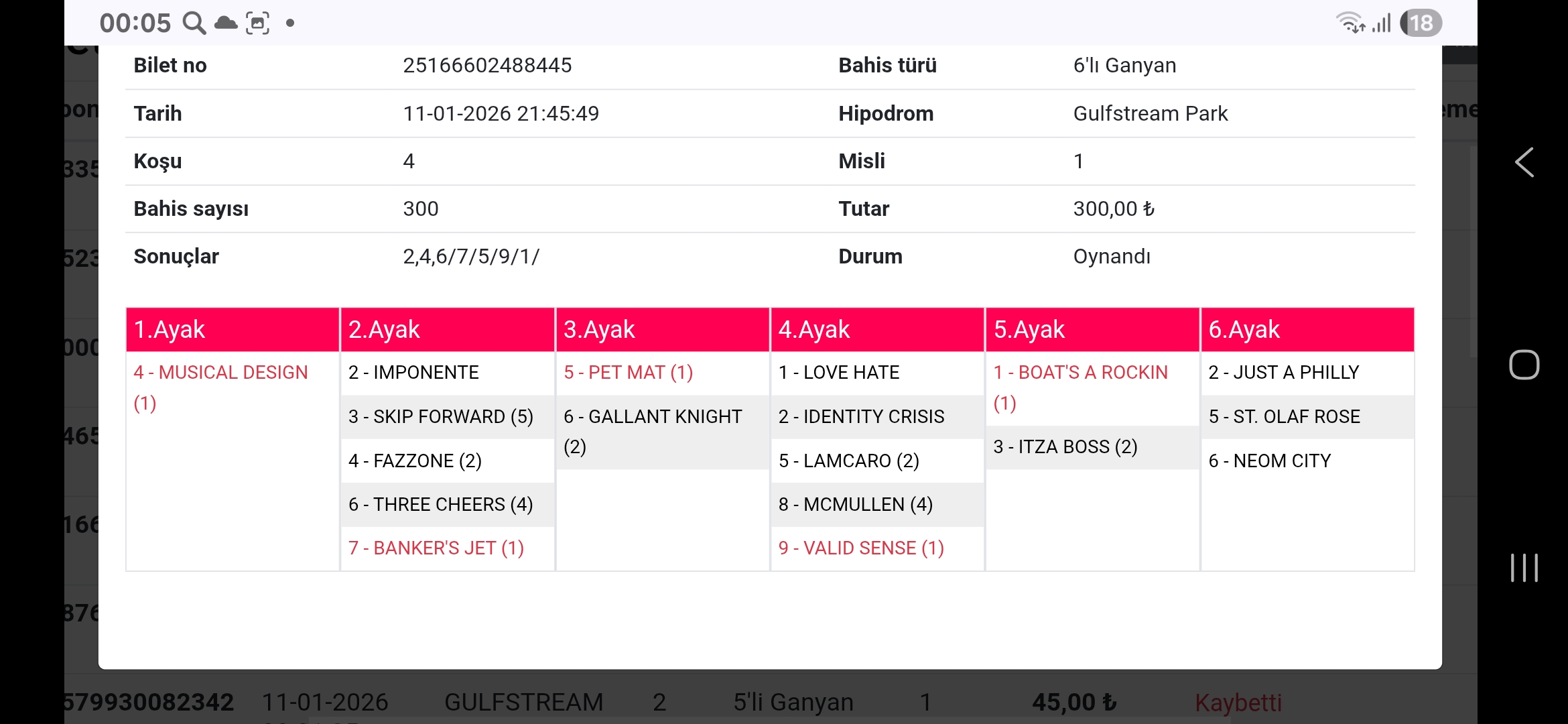
Task: Tap the PET MAT horse in 3.Ayak
Action: [x=628, y=372]
